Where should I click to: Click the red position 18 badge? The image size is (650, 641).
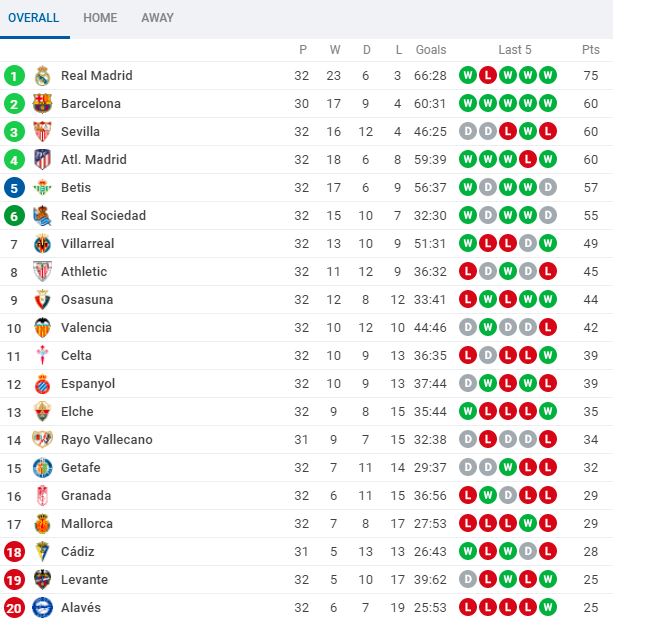pos(14,552)
